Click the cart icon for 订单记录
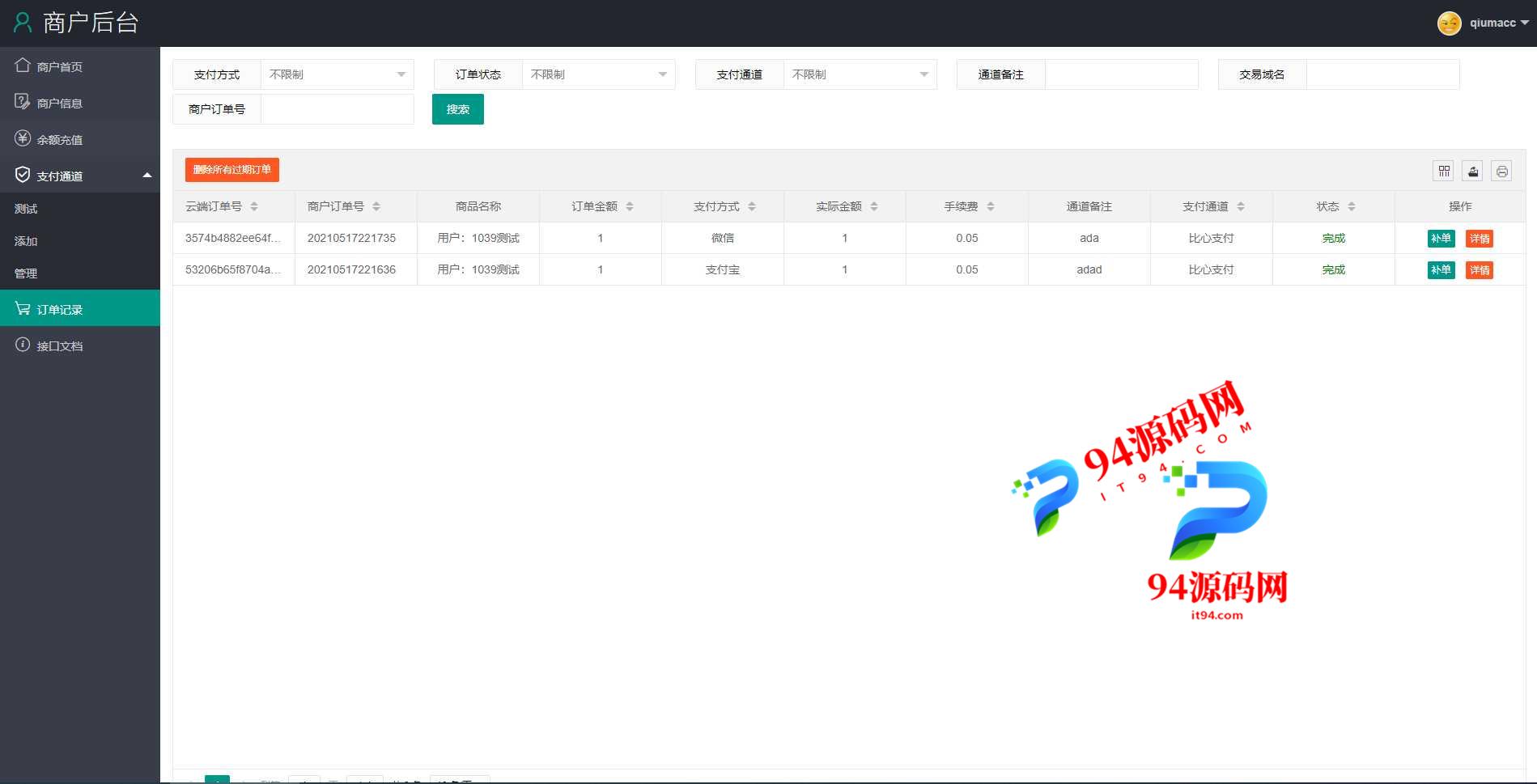The width and height of the screenshot is (1537, 784). point(23,308)
